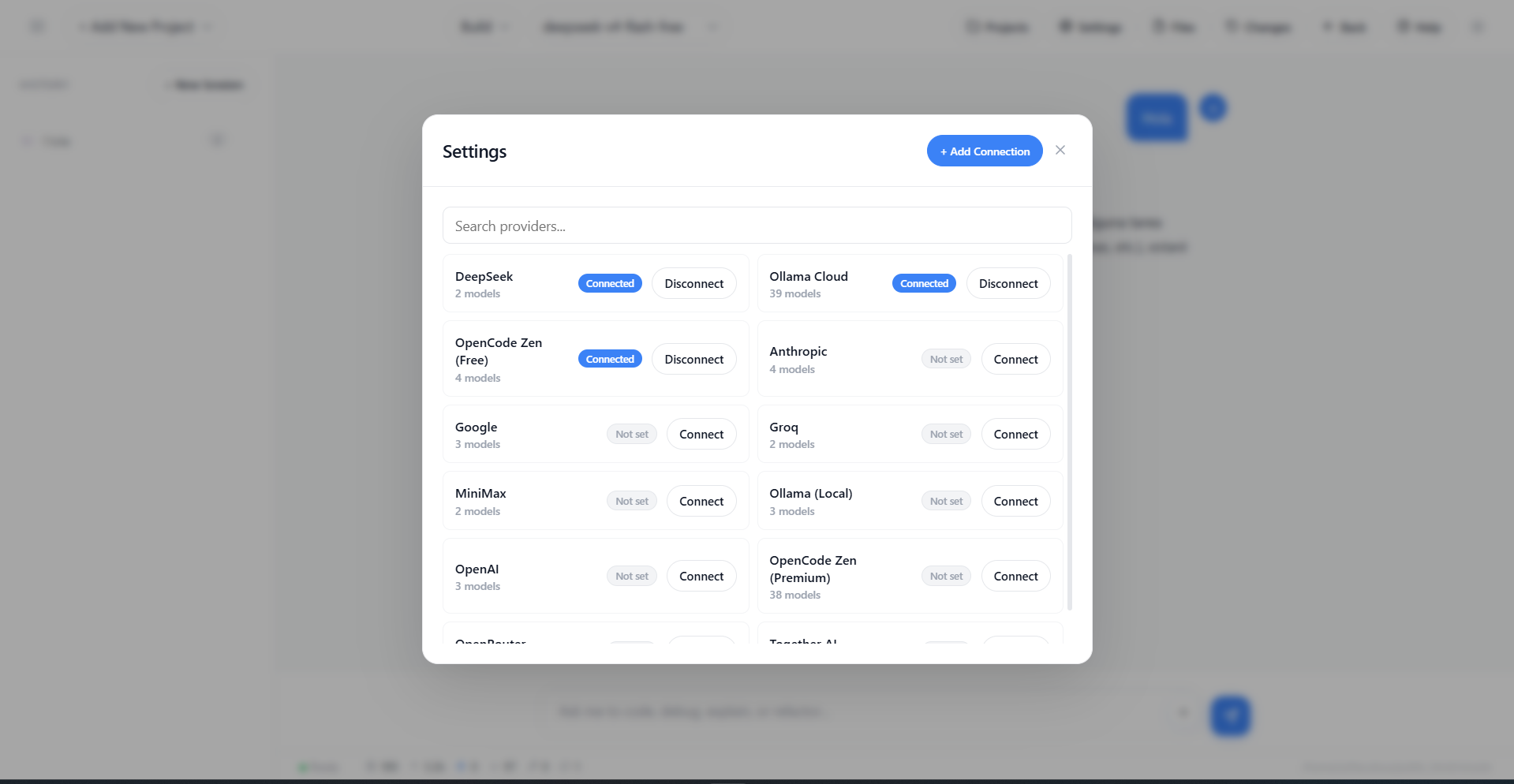Click MiniMax's Not set badge

pyautogui.click(x=632, y=501)
